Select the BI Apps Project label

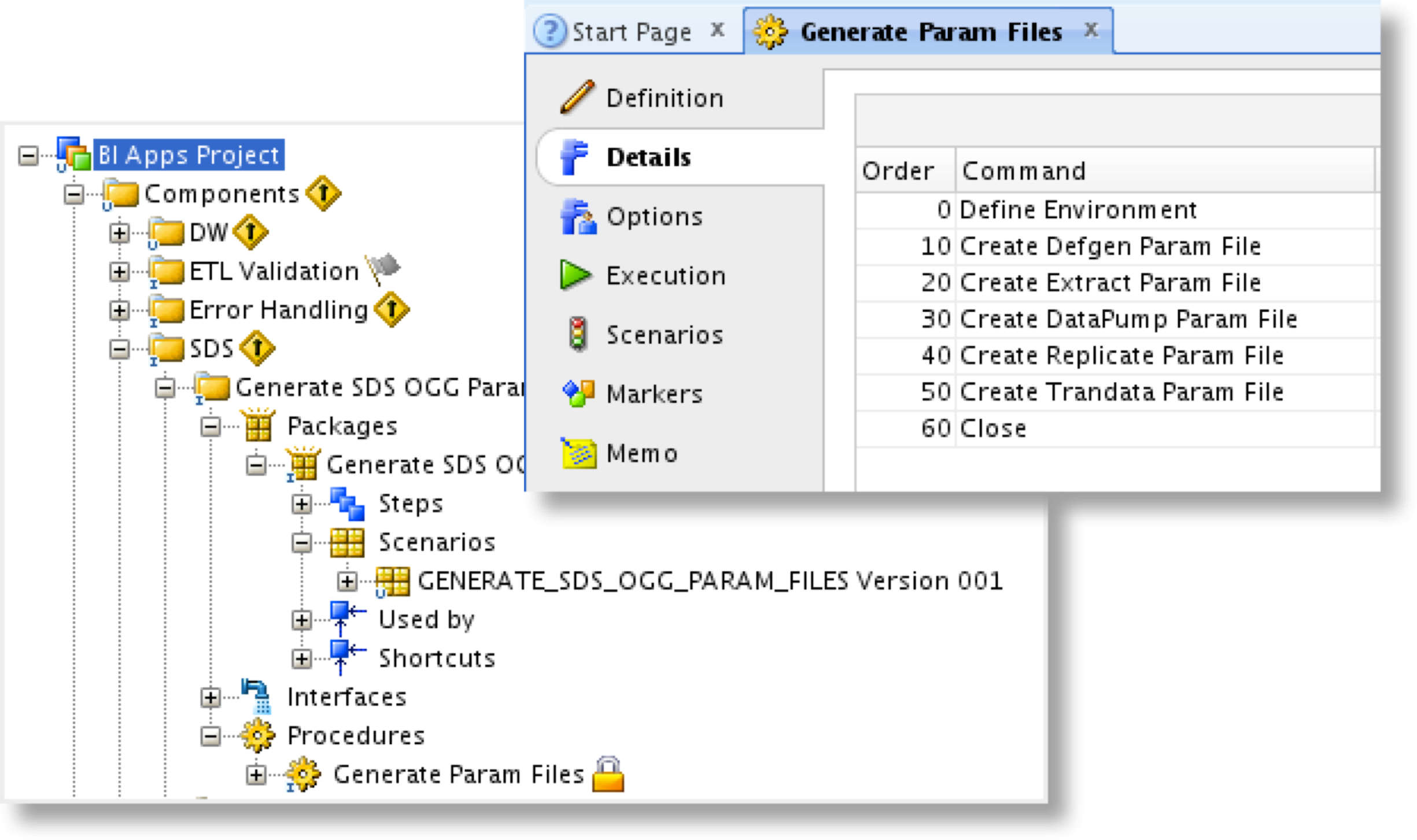189,154
